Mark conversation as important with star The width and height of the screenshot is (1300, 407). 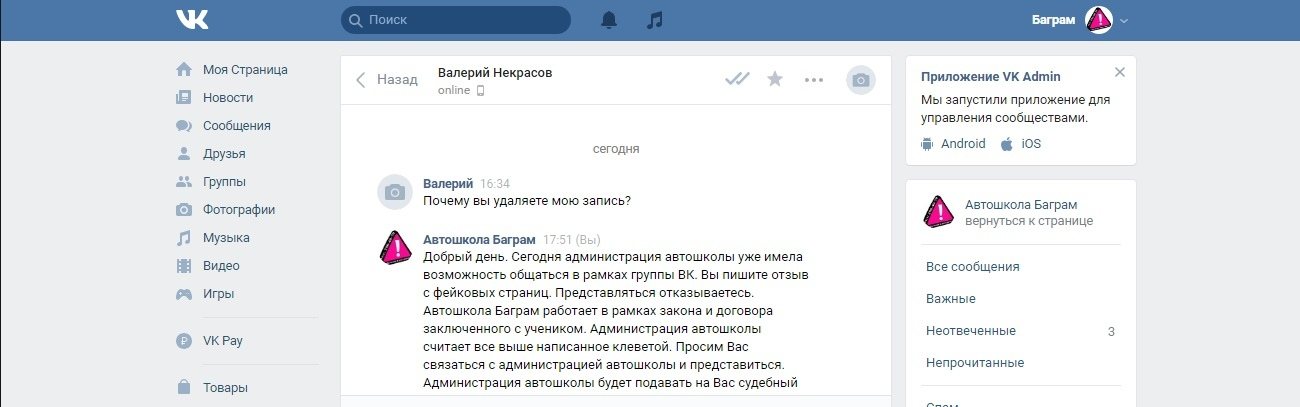[x=775, y=80]
